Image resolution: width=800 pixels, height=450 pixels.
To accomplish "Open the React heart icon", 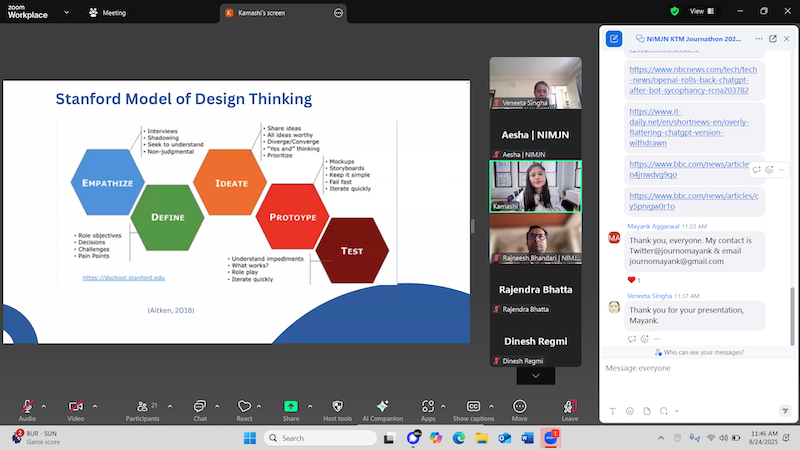I will (x=244, y=406).
